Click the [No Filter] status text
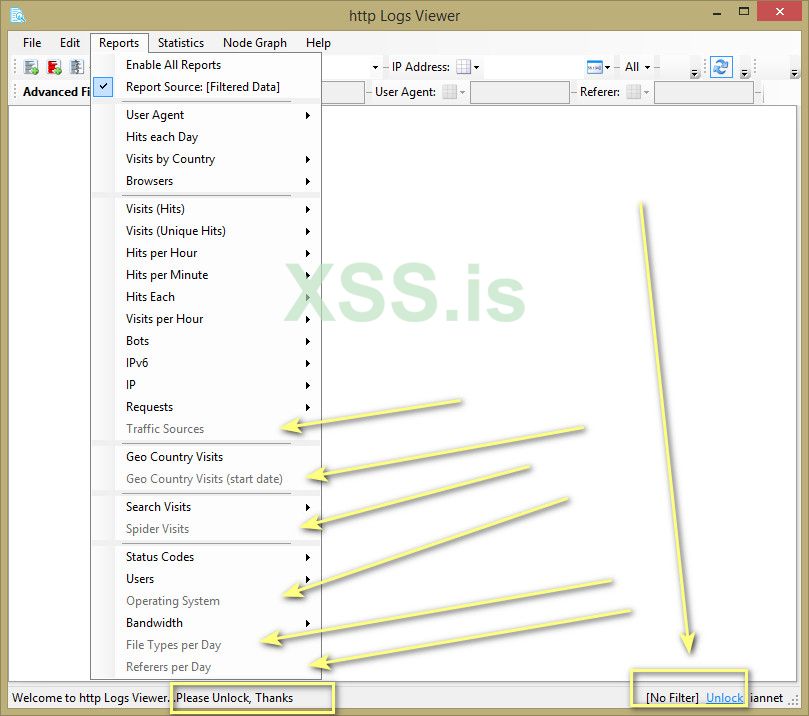The width and height of the screenshot is (809, 716). click(x=672, y=698)
